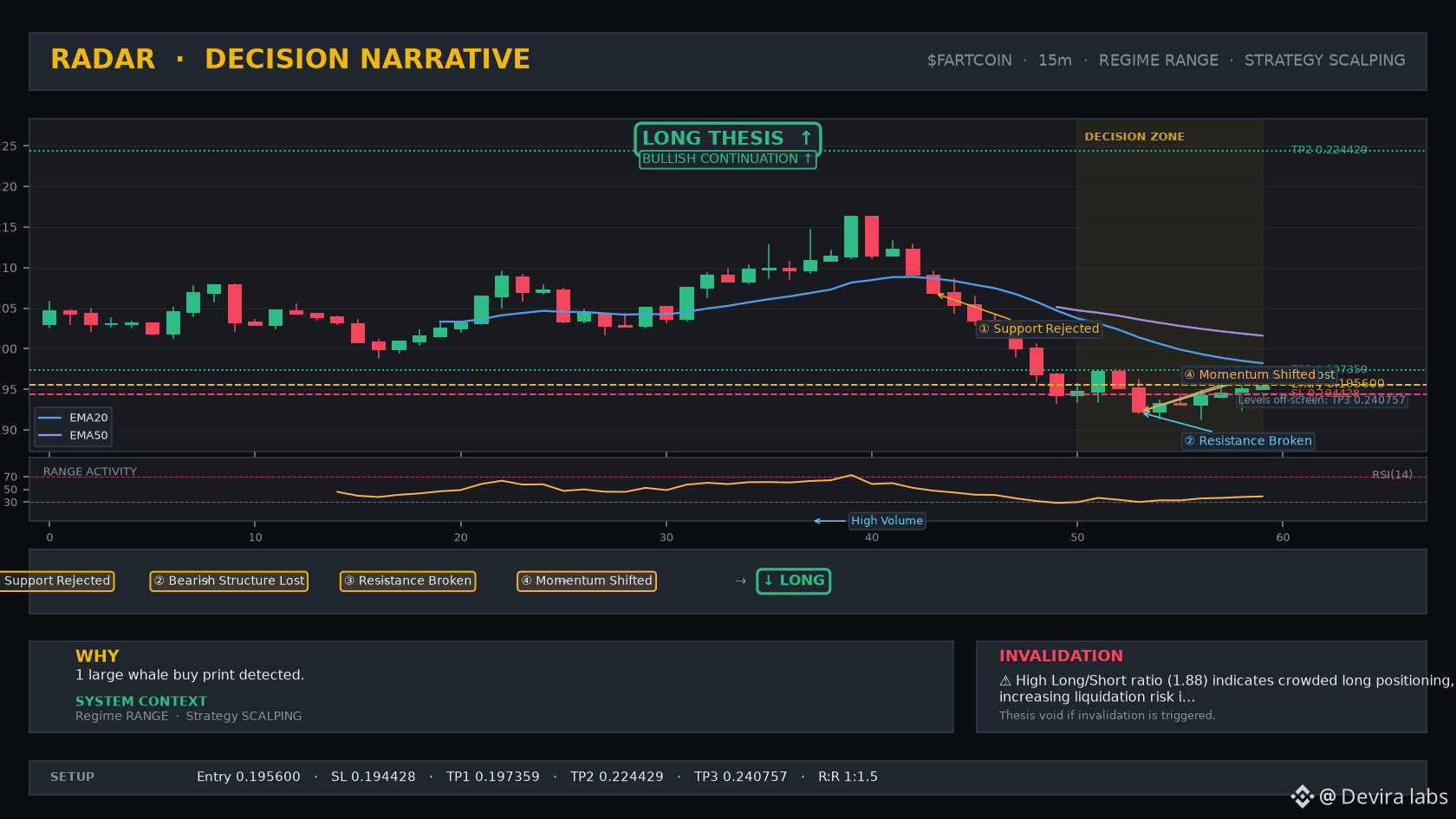
Task: Select the Bearish Structure Lost step chip
Action: (230, 581)
